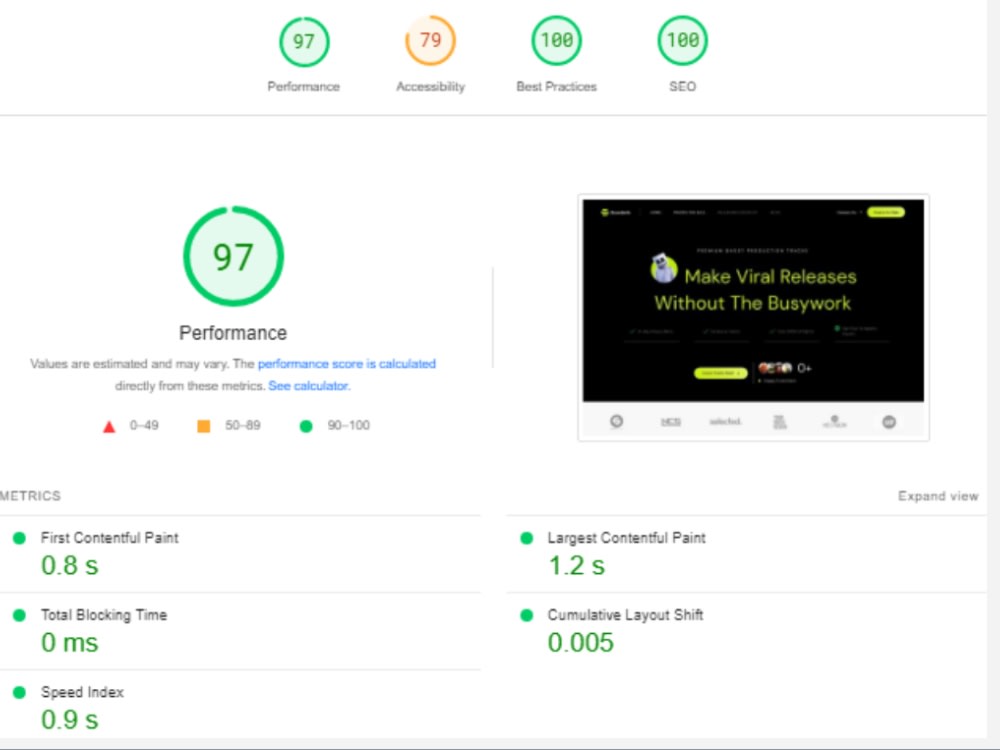Click the First Contentful Paint metric title
Viewport: 1000px width, 750px height.
click(110, 538)
